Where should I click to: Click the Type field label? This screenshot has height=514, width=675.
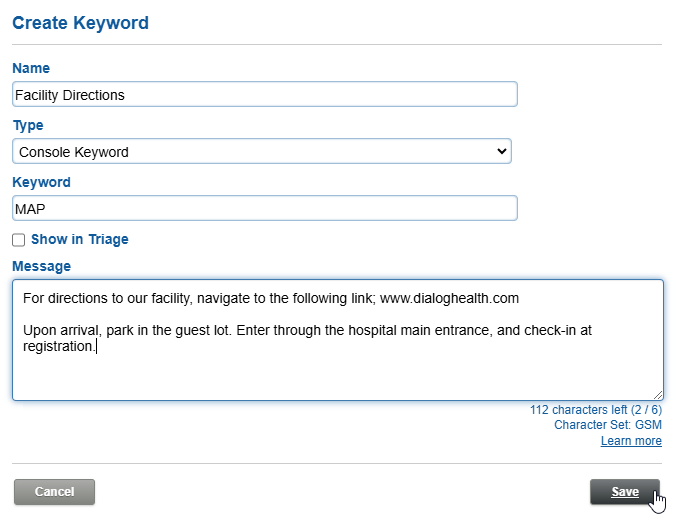(28, 126)
